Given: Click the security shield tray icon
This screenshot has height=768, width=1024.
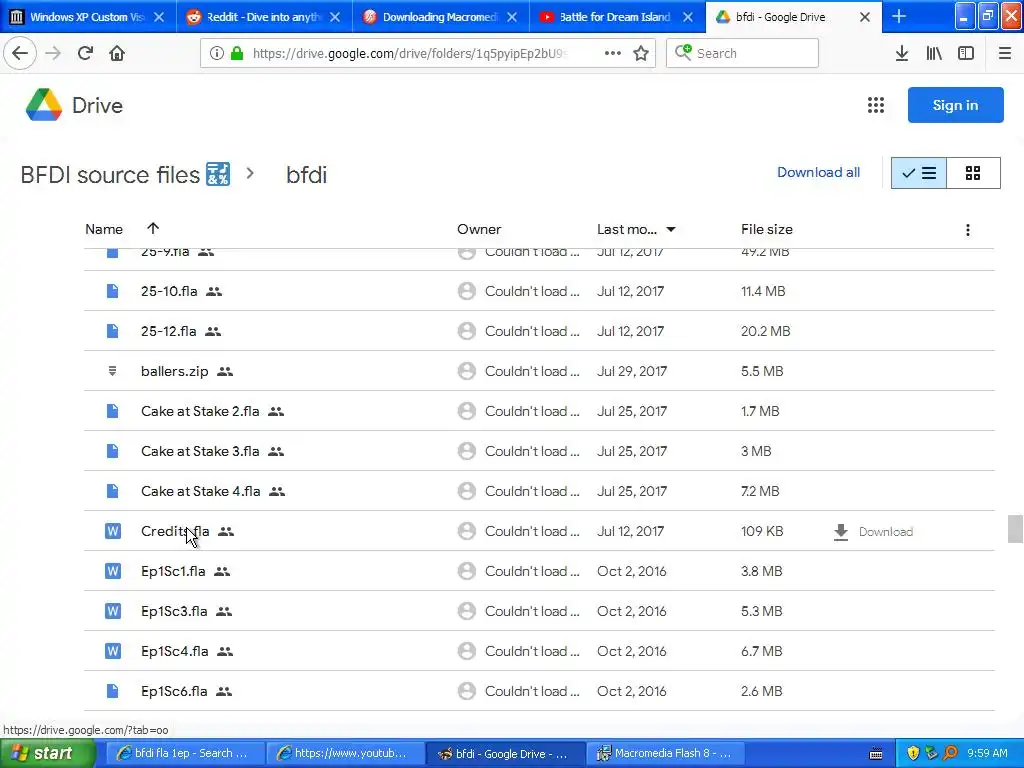Looking at the screenshot, I should click(913, 753).
